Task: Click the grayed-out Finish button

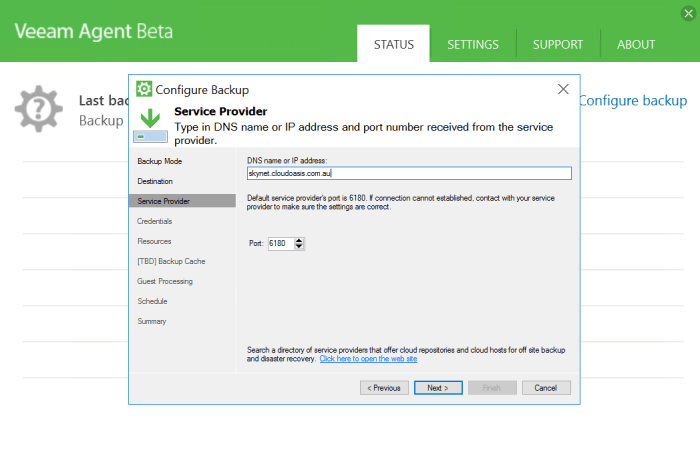Action: coord(492,388)
